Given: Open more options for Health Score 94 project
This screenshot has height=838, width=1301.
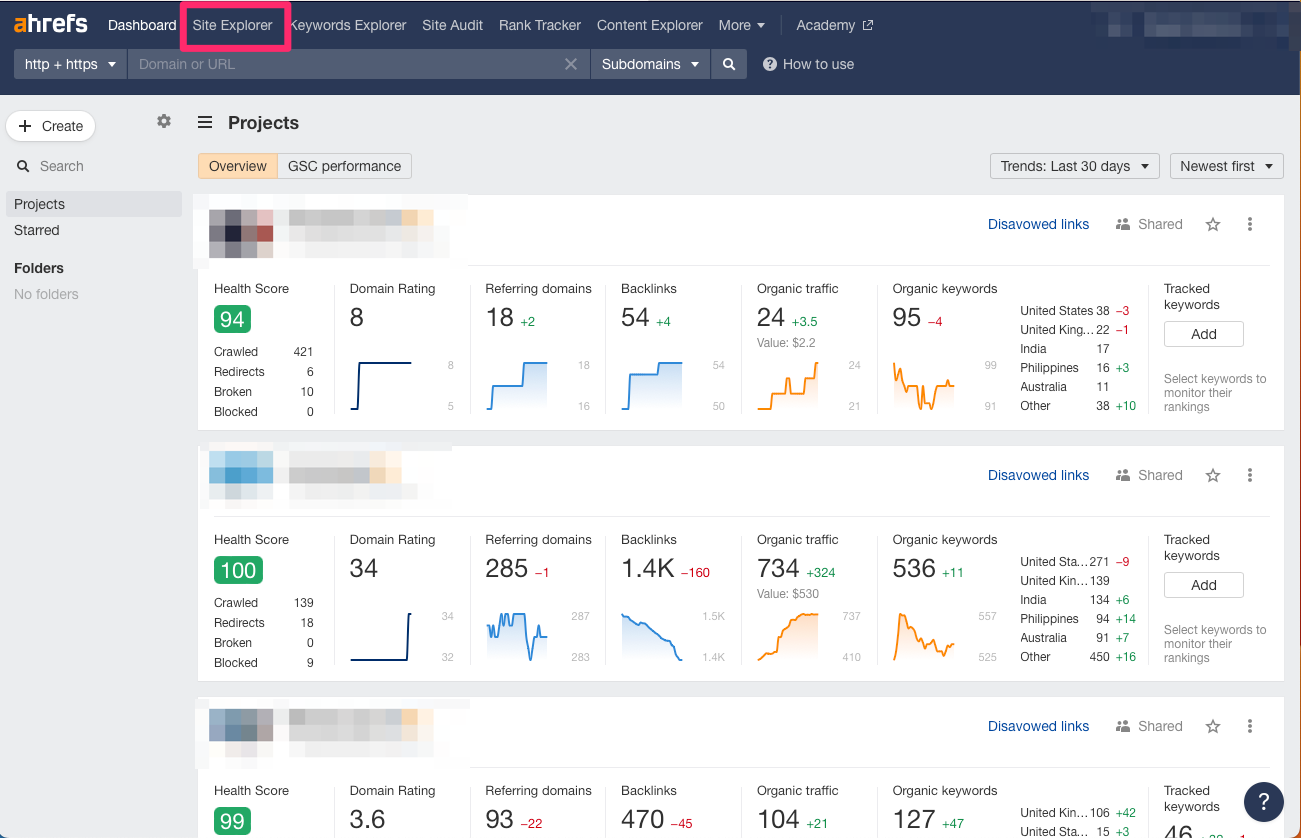Looking at the screenshot, I should point(1250,224).
